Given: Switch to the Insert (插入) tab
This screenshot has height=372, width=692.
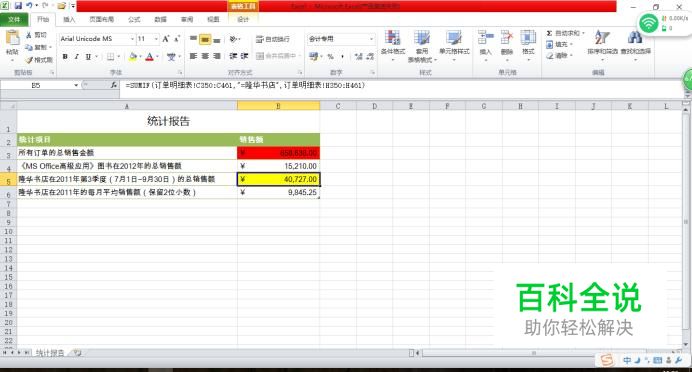Looking at the screenshot, I should pos(69,19).
